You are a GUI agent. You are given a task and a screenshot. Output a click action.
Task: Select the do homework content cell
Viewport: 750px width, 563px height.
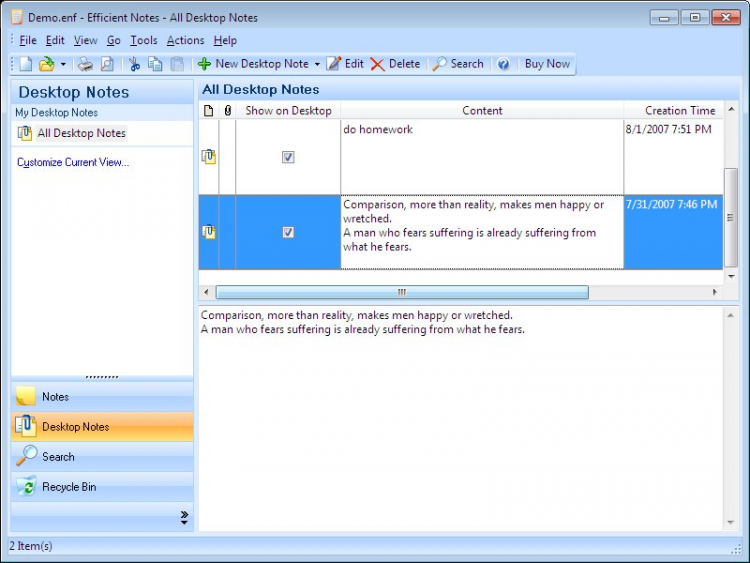click(x=482, y=157)
